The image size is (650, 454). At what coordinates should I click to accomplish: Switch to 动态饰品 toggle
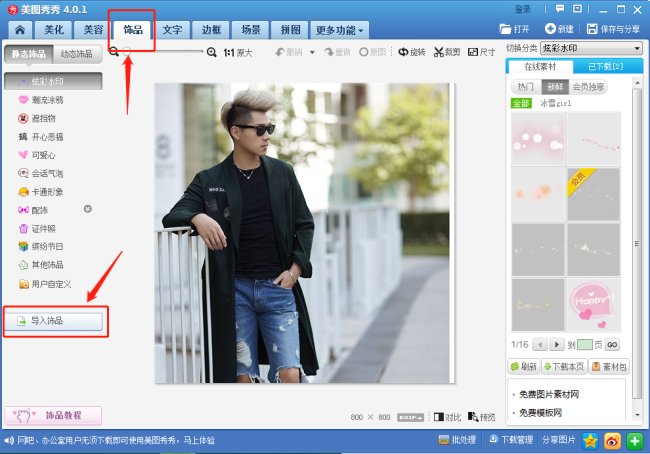(77, 54)
